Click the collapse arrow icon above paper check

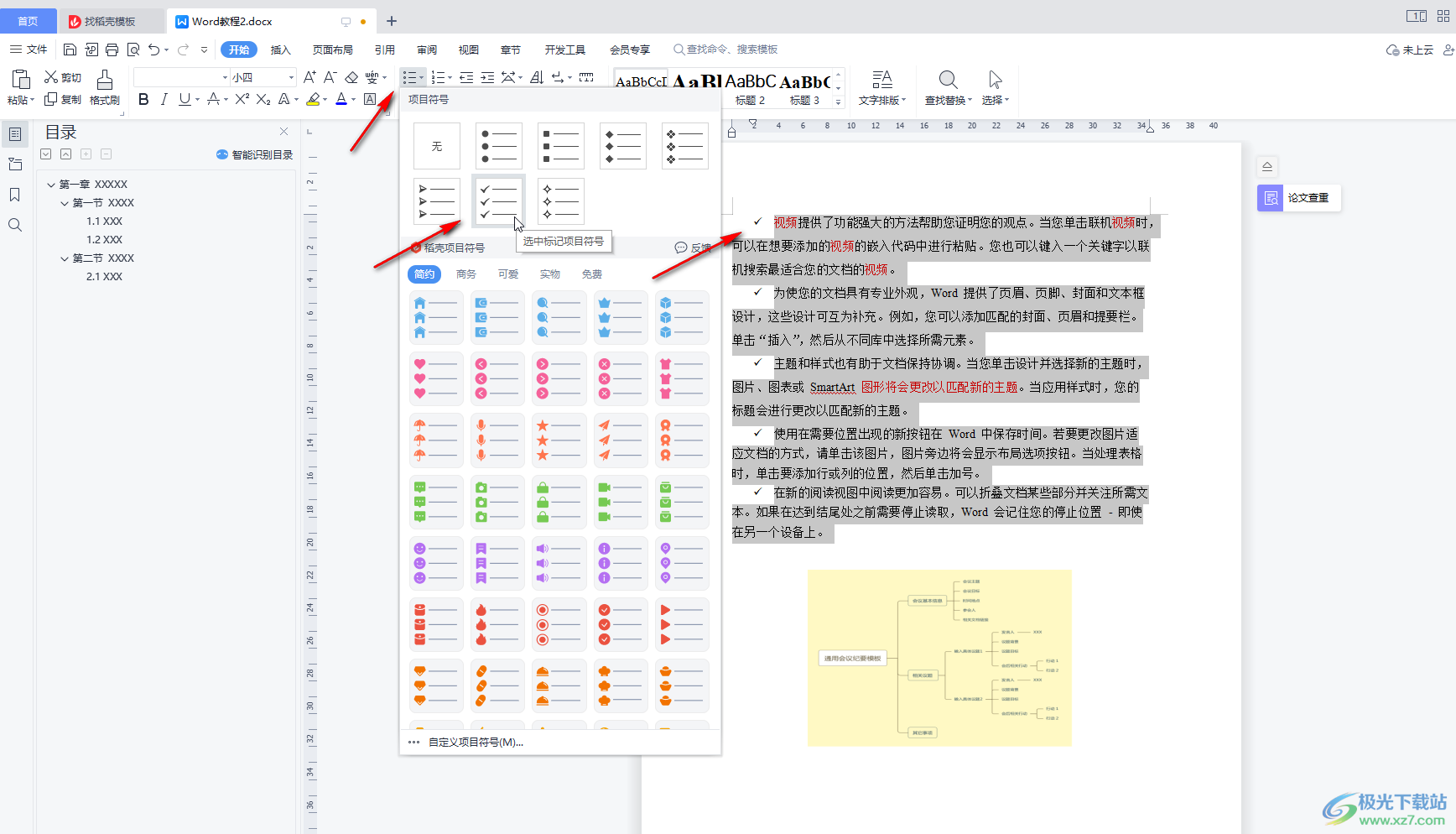[x=1267, y=166]
